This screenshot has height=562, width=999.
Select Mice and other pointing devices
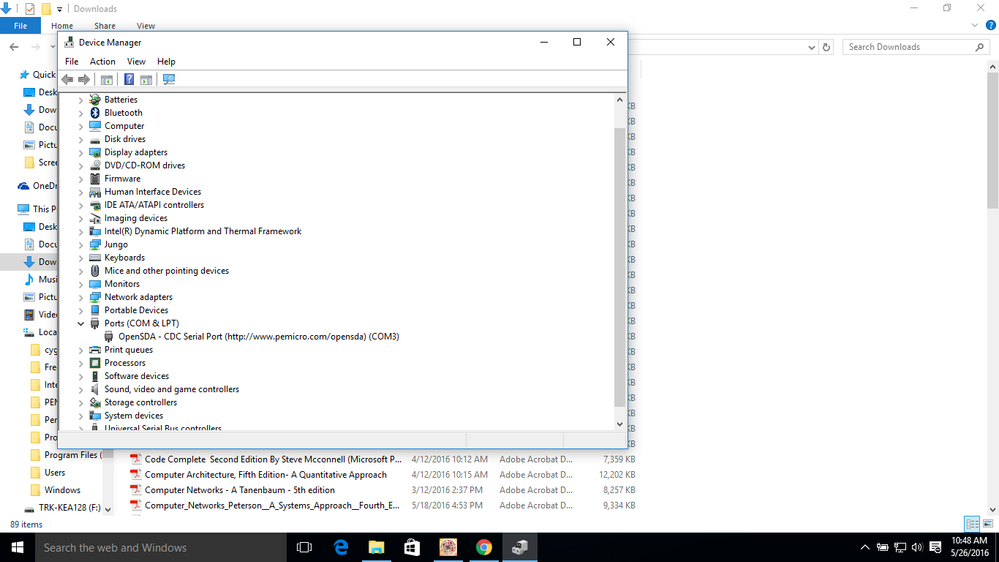[x=166, y=271]
